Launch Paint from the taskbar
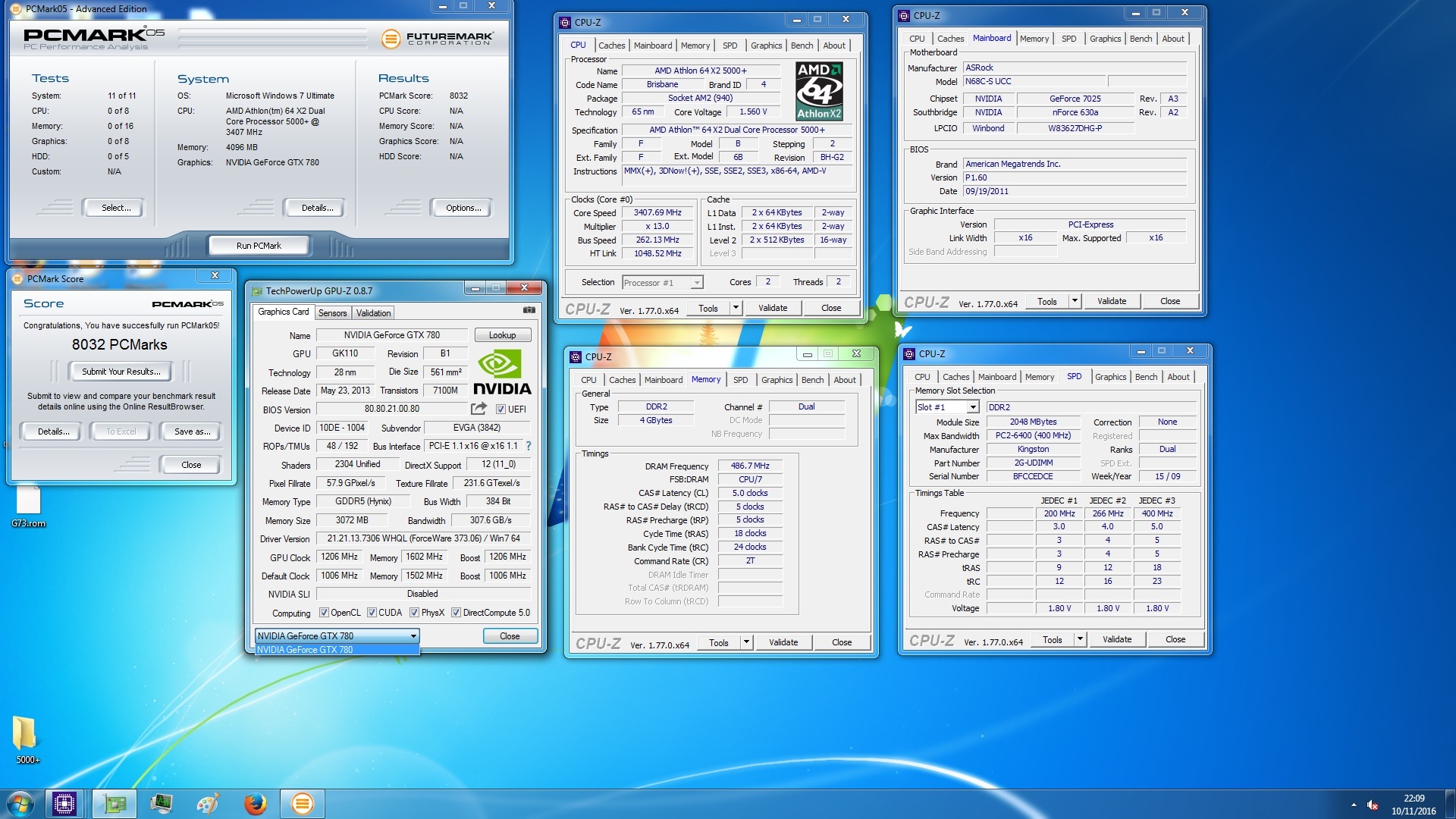The image size is (1456, 819). (208, 804)
